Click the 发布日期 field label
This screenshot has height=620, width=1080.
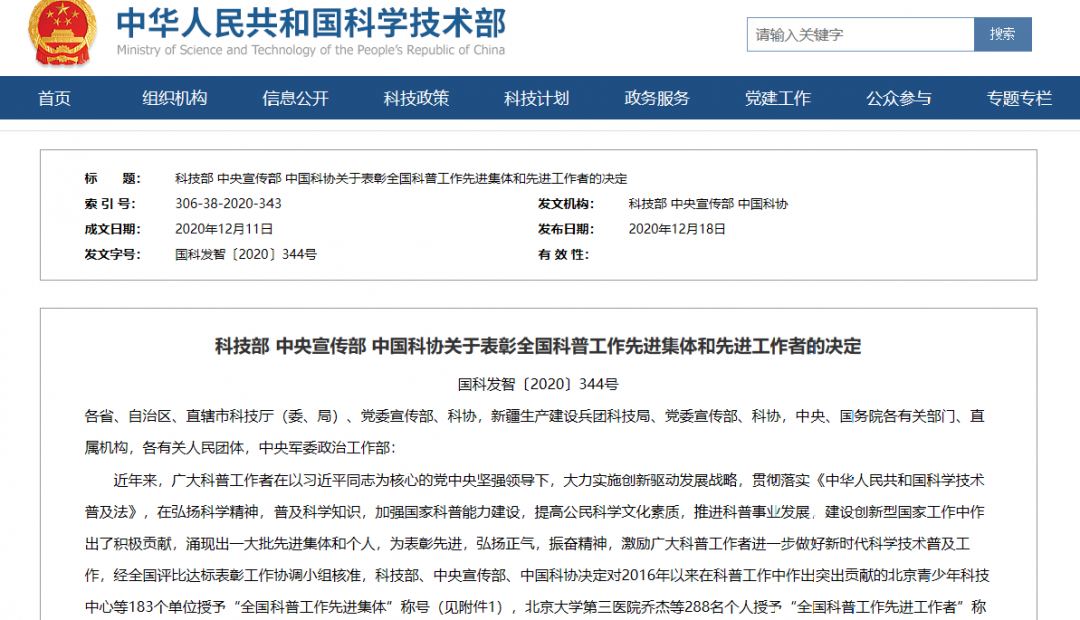point(565,229)
